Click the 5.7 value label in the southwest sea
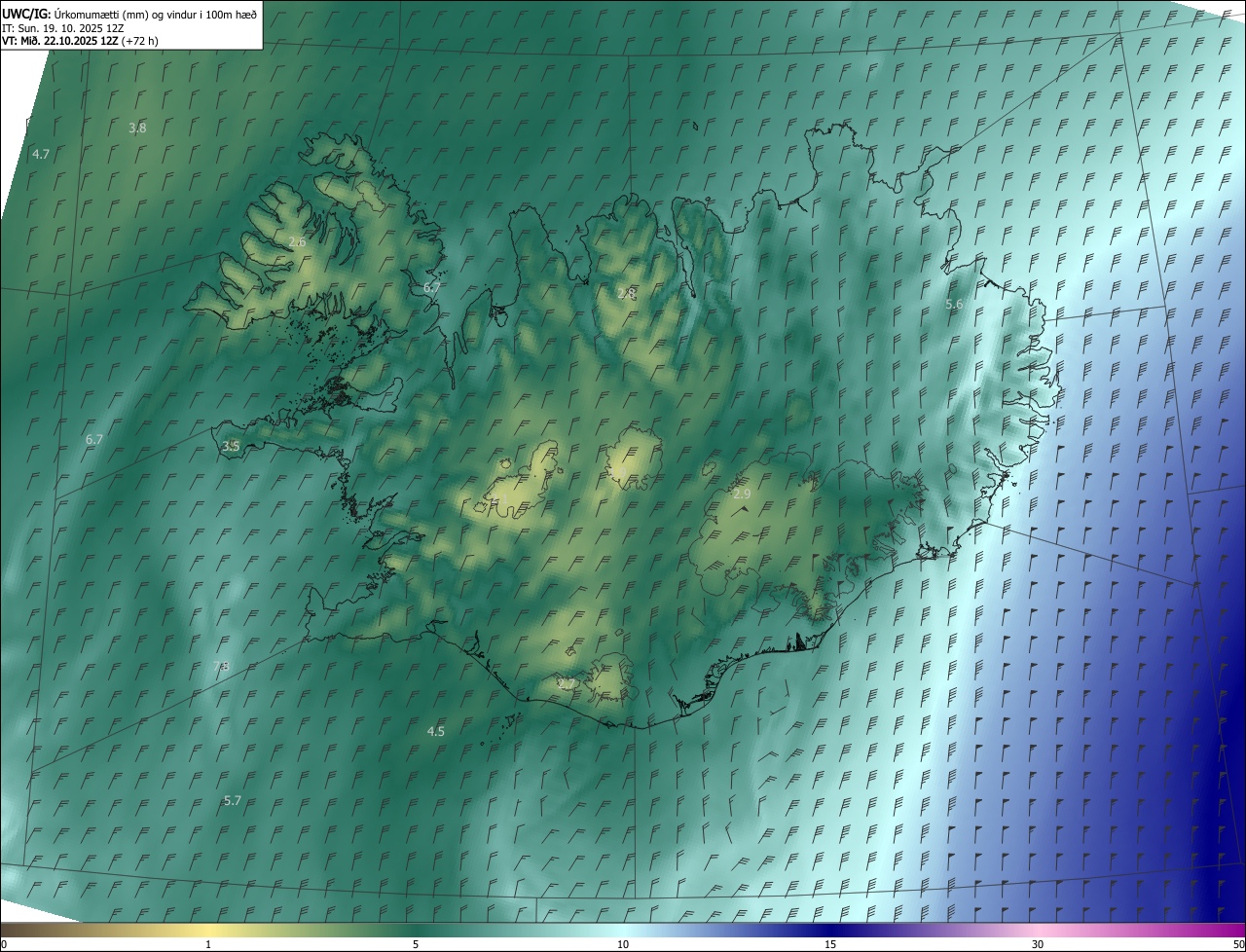This screenshot has width=1246, height=952. point(232,801)
